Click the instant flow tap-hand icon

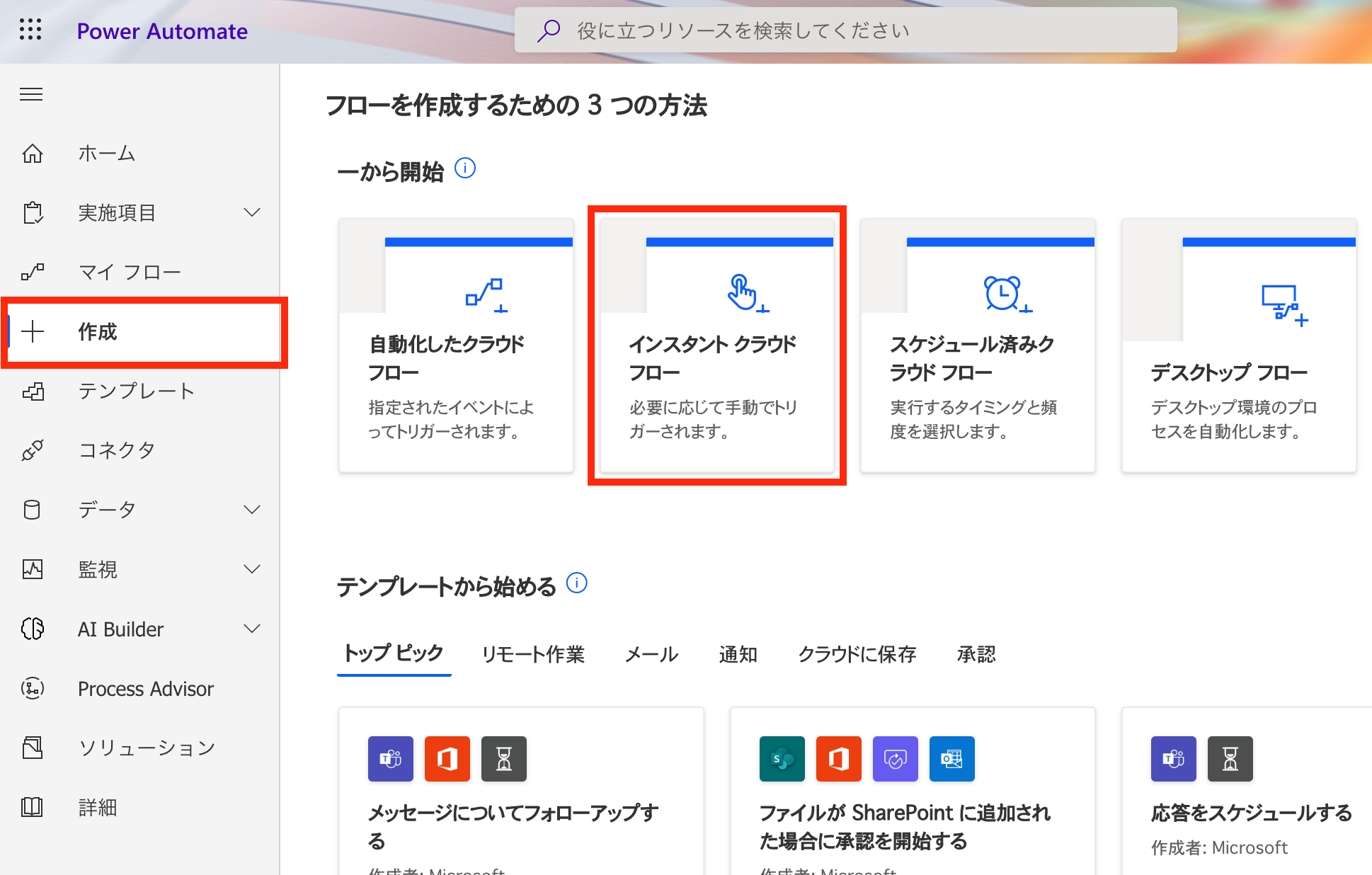tap(748, 293)
